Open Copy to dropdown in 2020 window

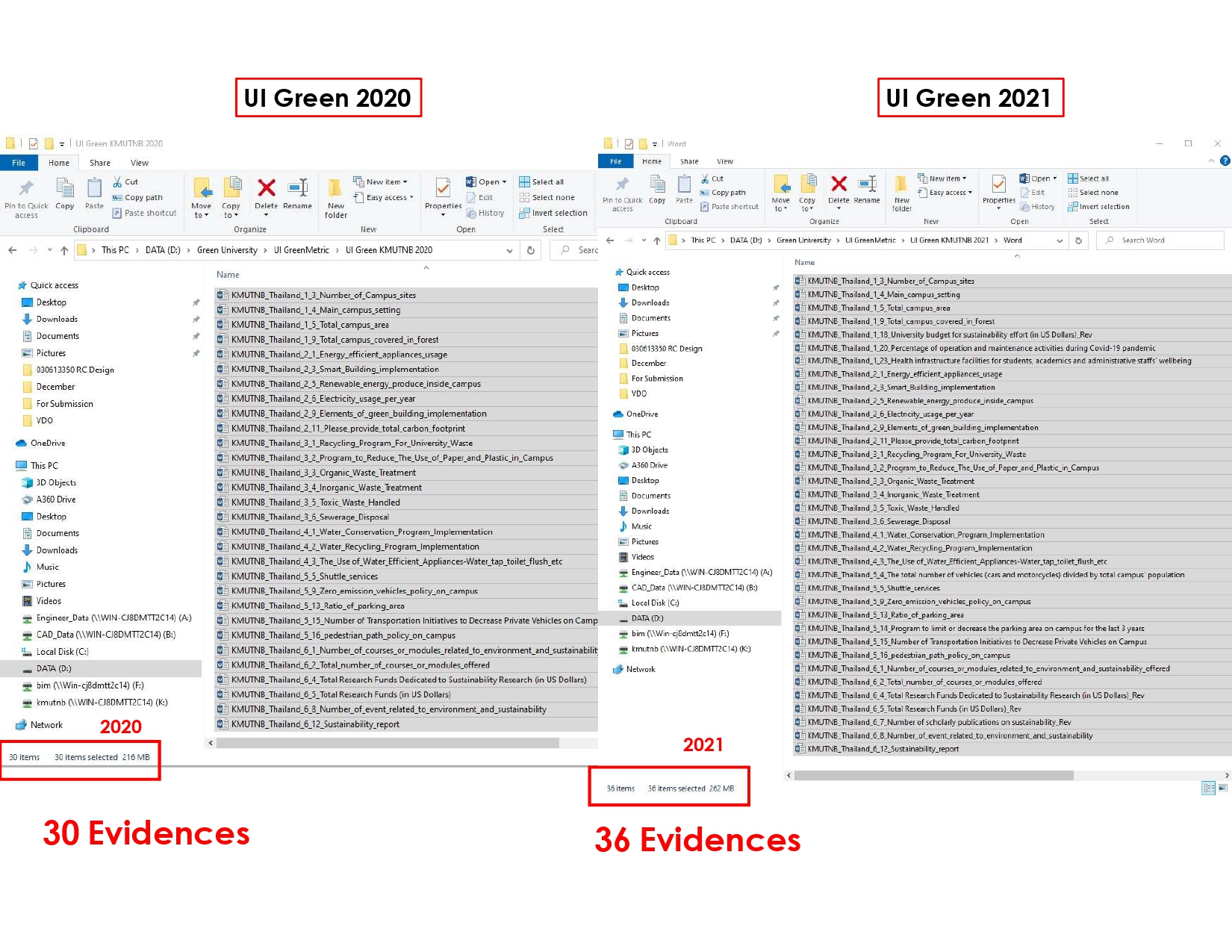tap(231, 211)
